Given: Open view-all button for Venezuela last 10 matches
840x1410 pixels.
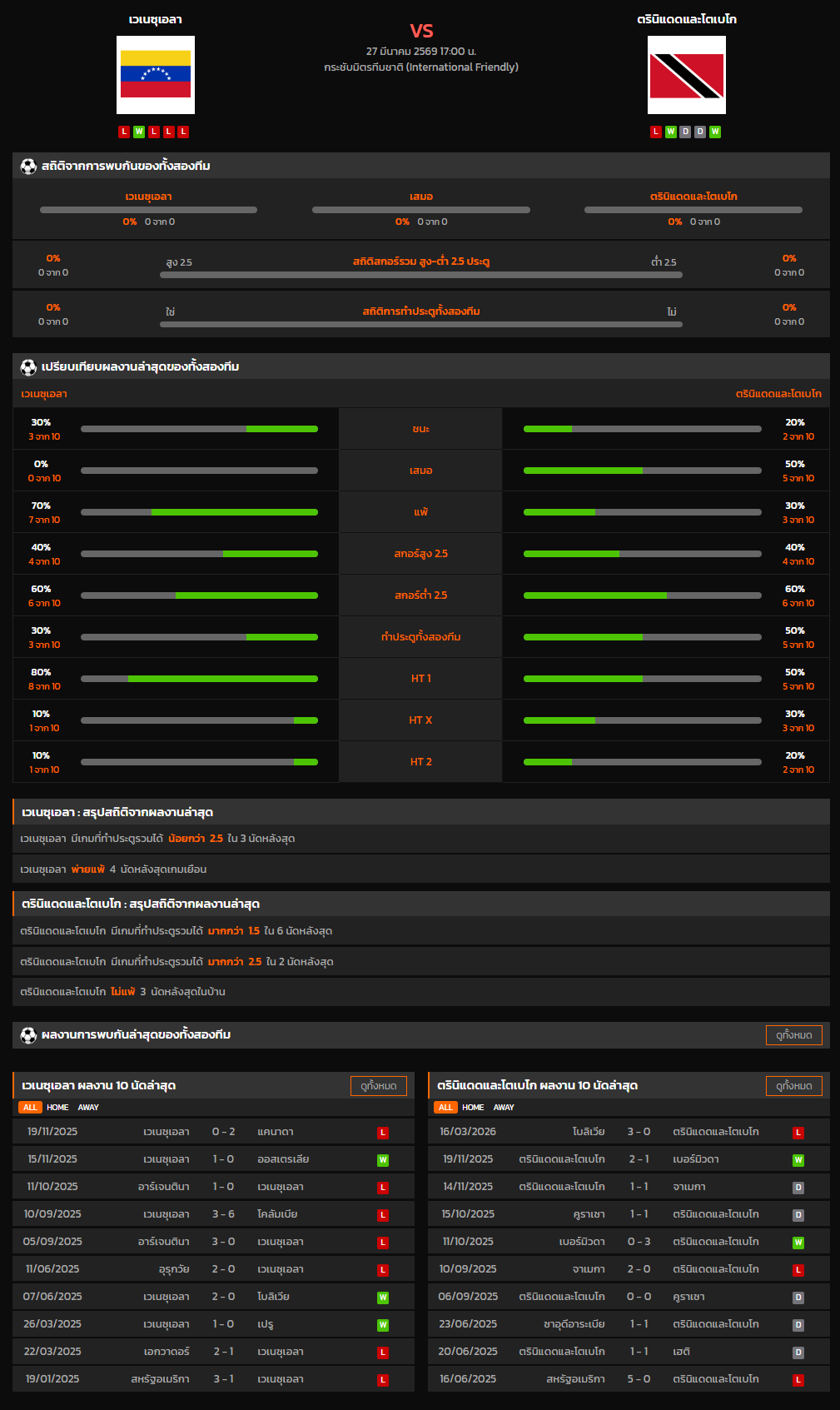Looking at the screenshot, I should click(x=378, y=1086).
